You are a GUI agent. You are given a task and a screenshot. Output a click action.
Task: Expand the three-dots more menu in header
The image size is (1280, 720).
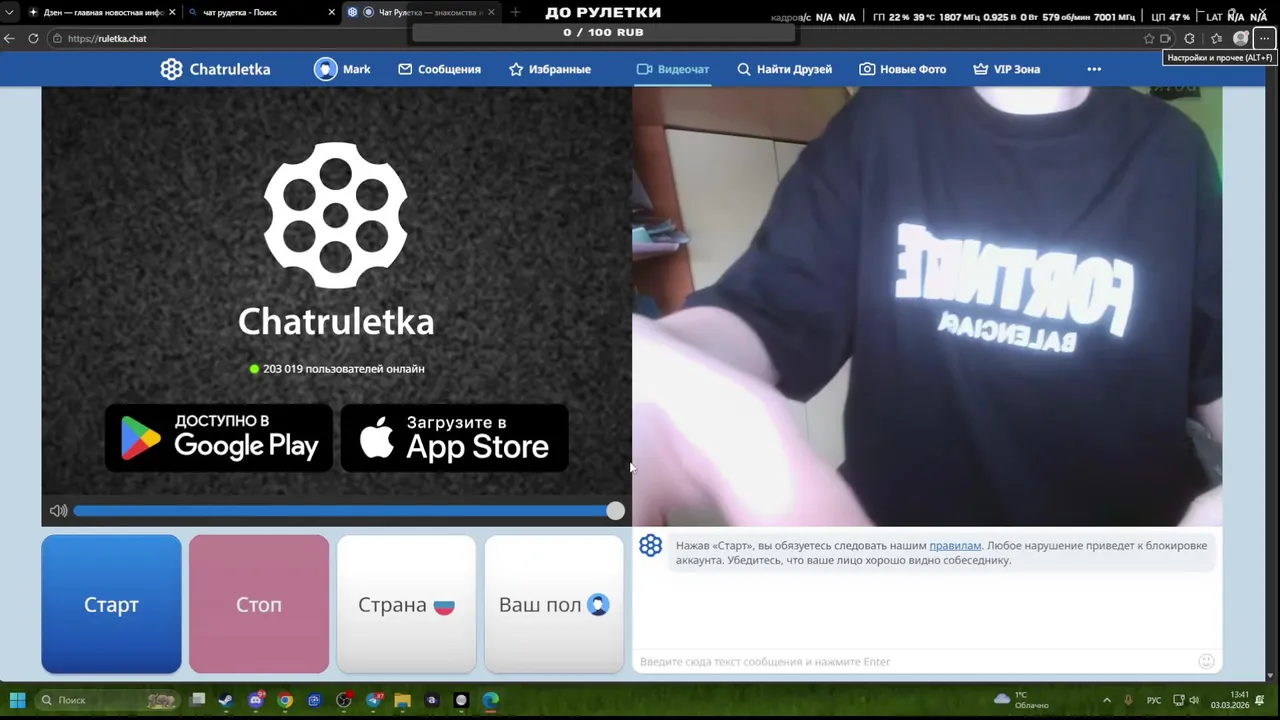pos(1094,69)
